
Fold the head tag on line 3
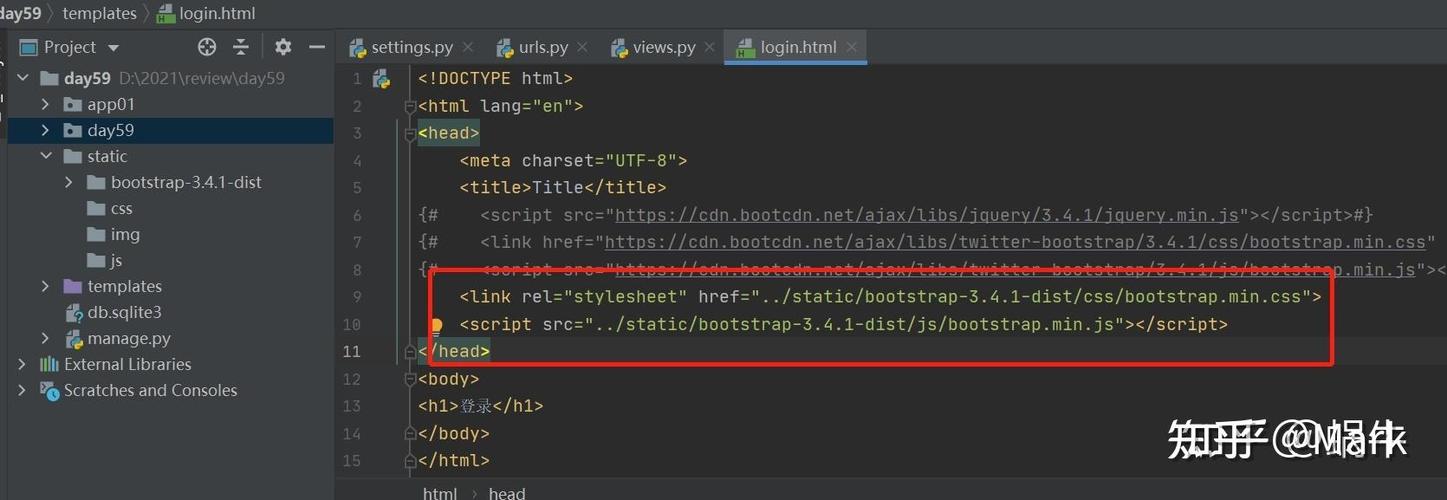coord(410,133)
